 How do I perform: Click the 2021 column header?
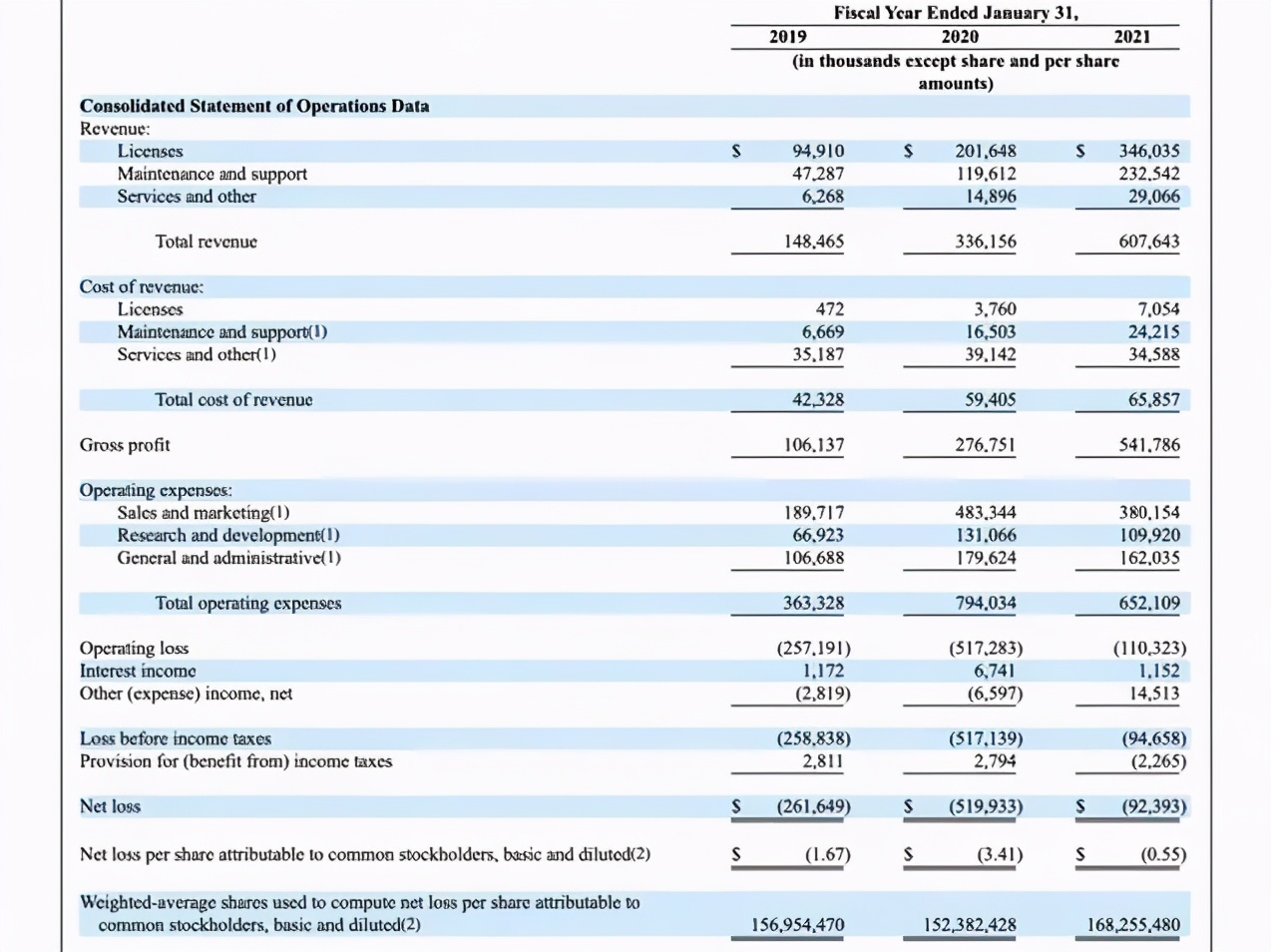tap(1132, 37)
